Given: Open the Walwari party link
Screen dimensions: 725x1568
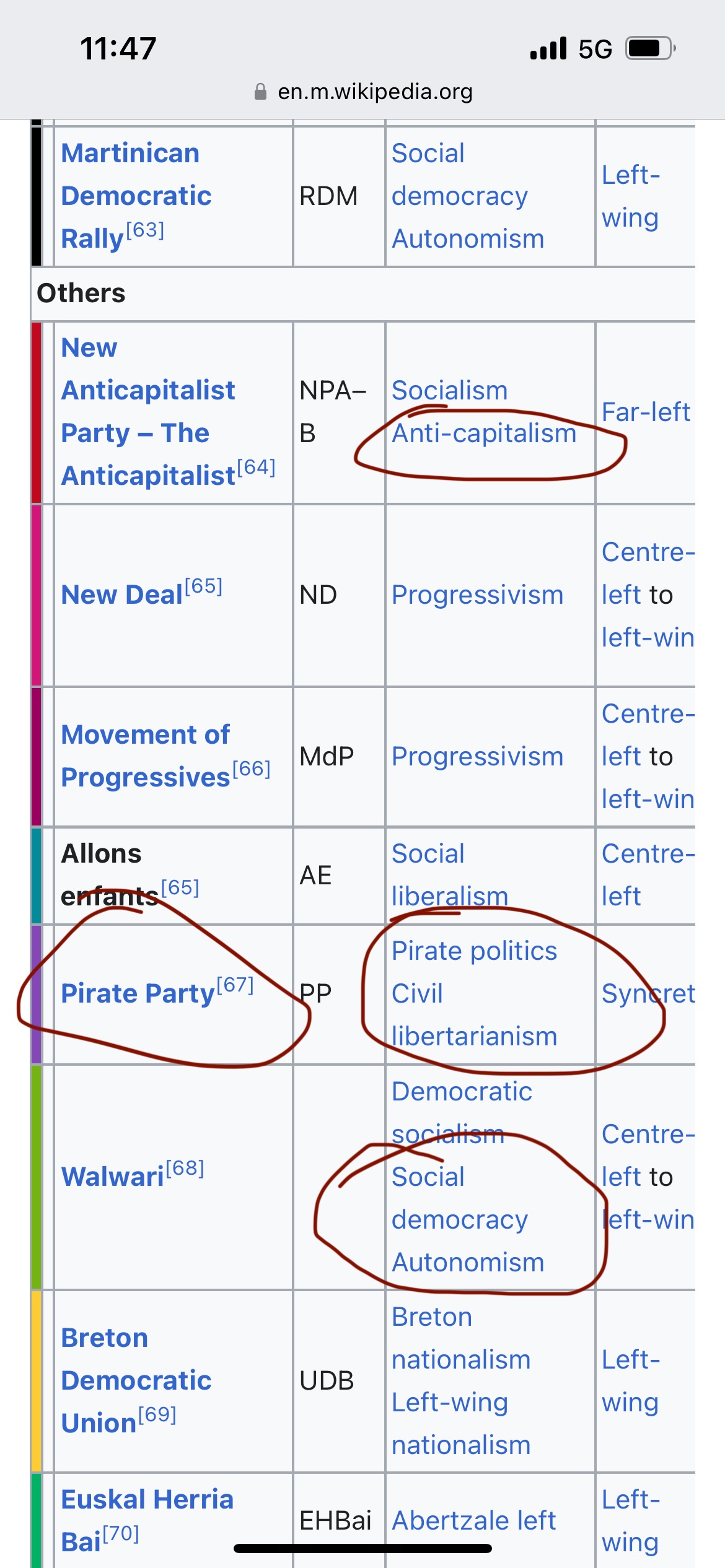Looking at the screenshot, I should [x=112, y=1177].
